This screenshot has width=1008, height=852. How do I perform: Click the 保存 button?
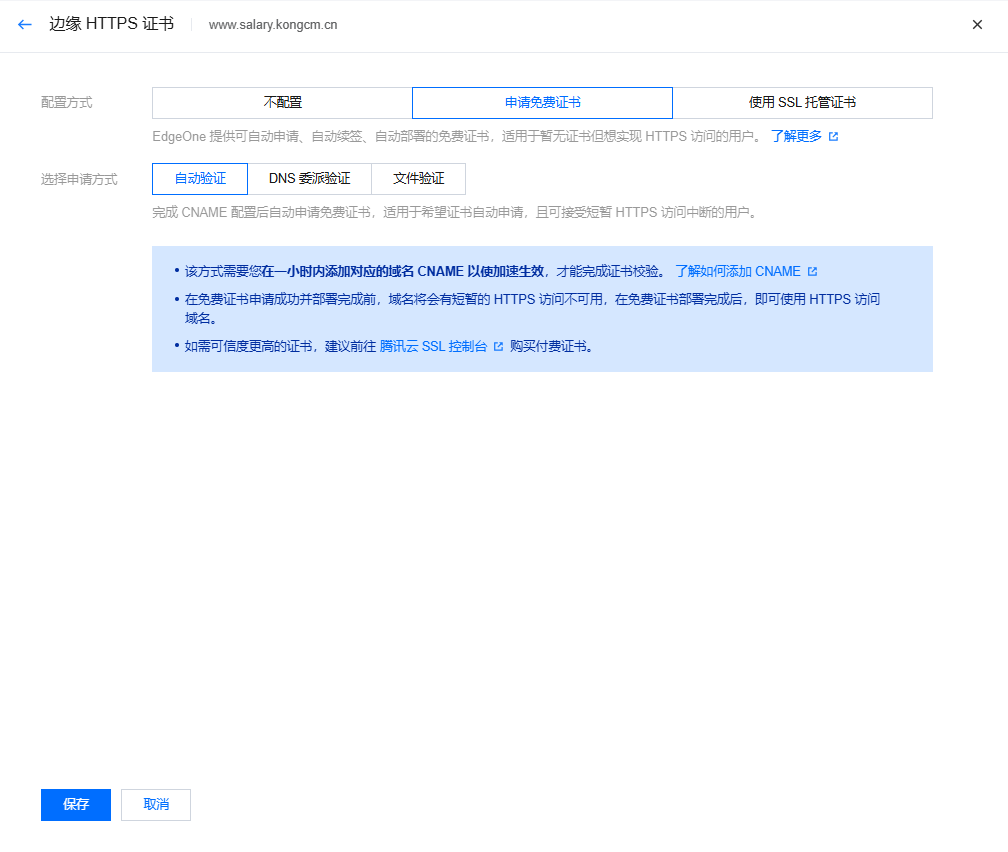coord(75,805)
